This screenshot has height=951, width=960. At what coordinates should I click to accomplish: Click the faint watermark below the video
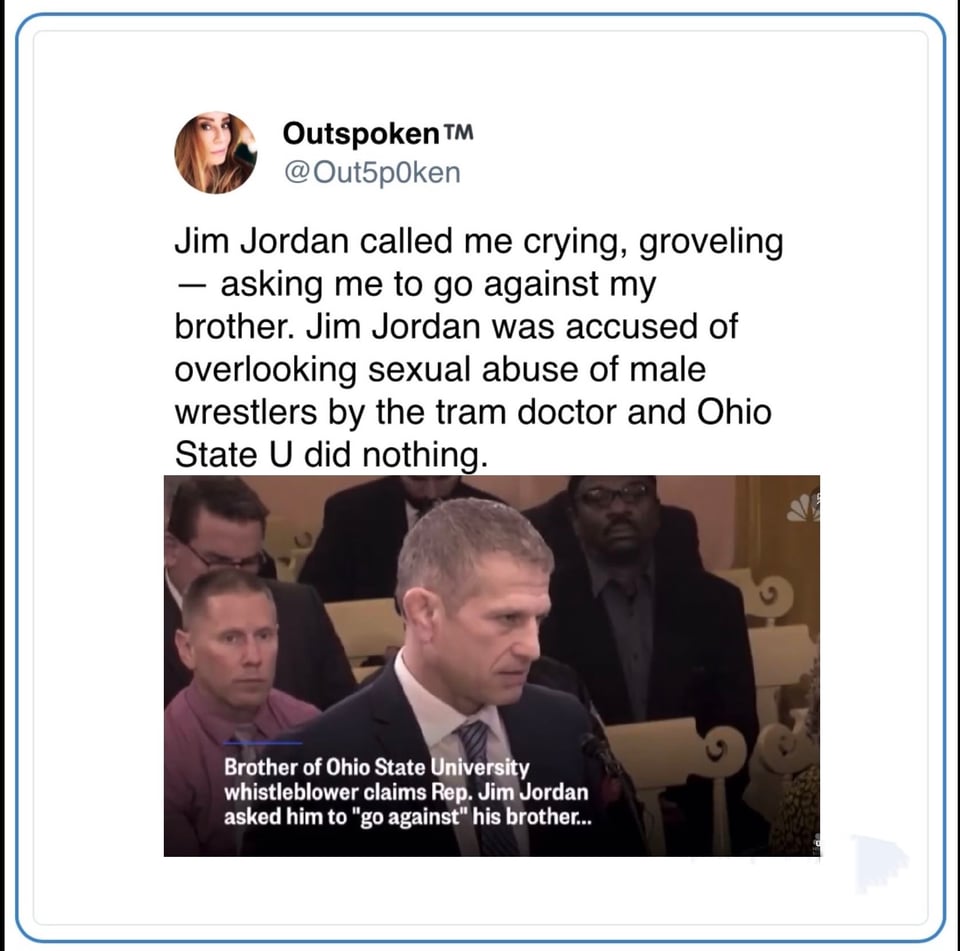coord(879,863)
